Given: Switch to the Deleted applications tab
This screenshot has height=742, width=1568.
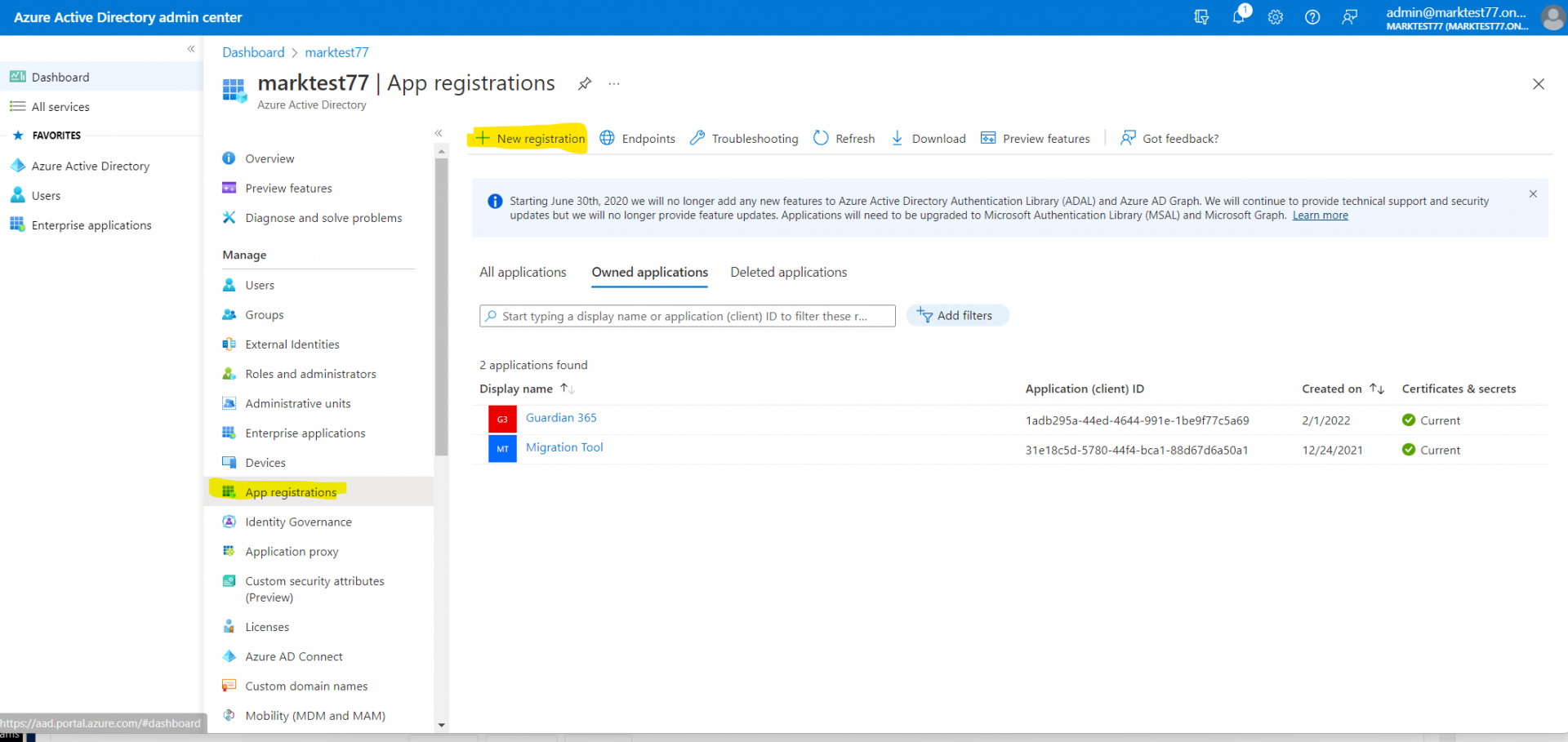Looking at the screenshot, I should 788,272.
